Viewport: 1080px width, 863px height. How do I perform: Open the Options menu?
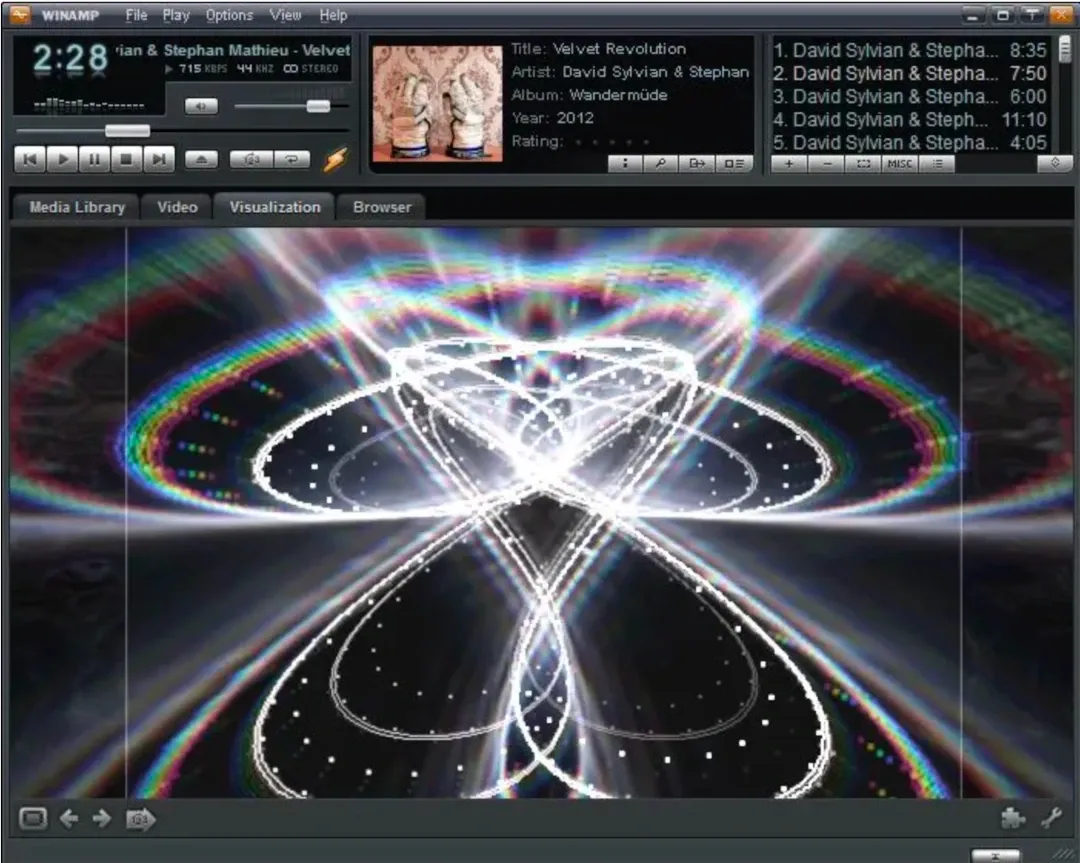pos(229,15)
